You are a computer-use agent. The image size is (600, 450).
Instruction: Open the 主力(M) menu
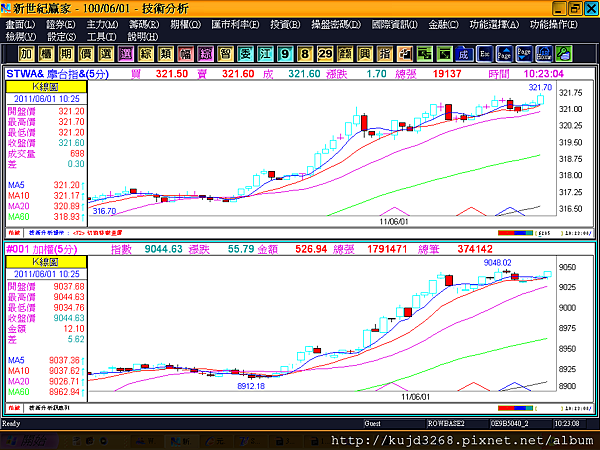[x=102, y=24]
